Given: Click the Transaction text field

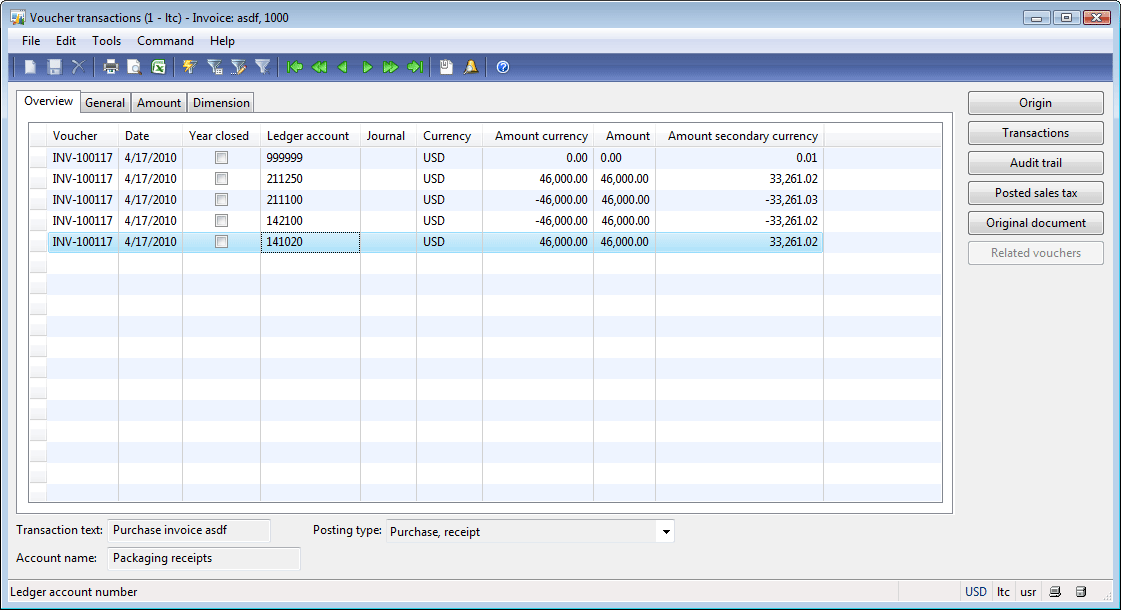Looking at the screenshot, I should (189, 530).
